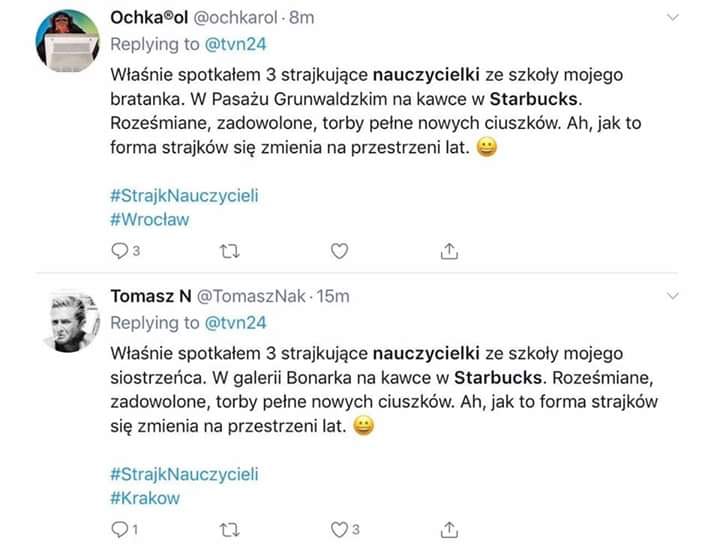Open @tvn24 mention in Tomasz N's reply
The image size is (720, 544).
pyautogui.click(x=239, y=322)
